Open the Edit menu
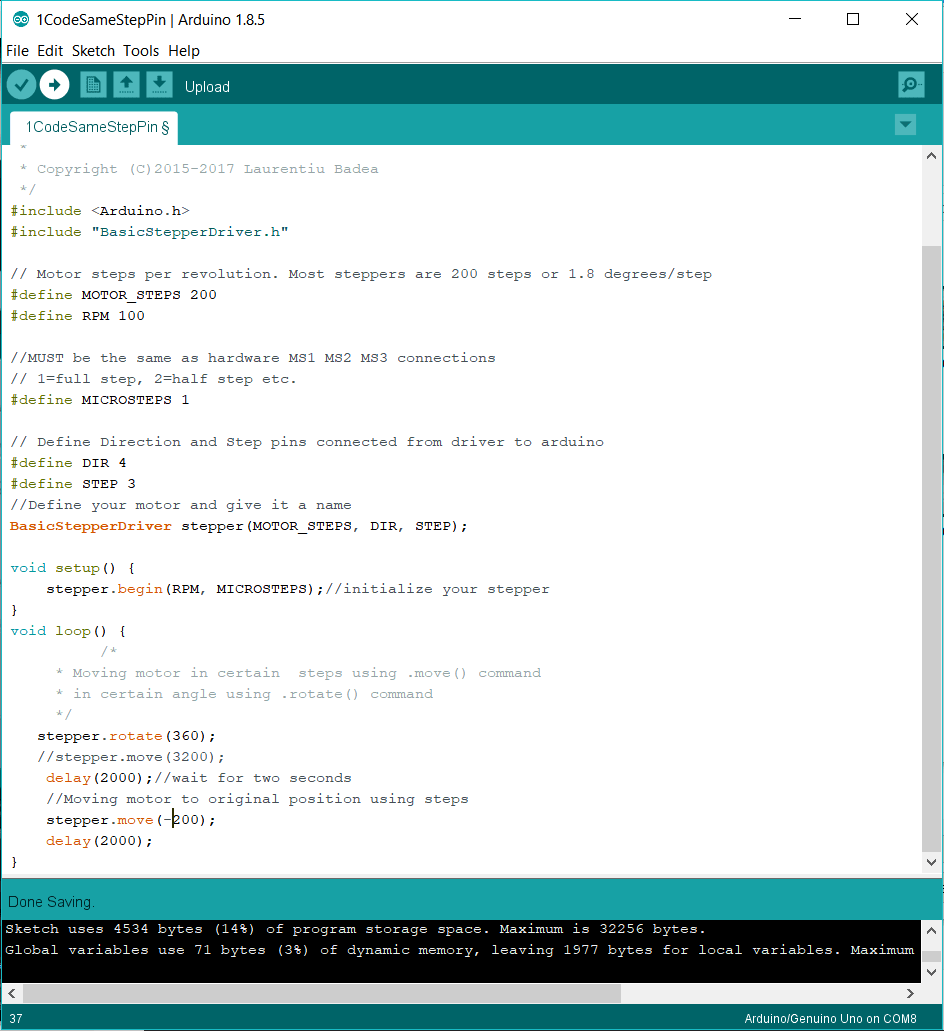 [50, 51]
